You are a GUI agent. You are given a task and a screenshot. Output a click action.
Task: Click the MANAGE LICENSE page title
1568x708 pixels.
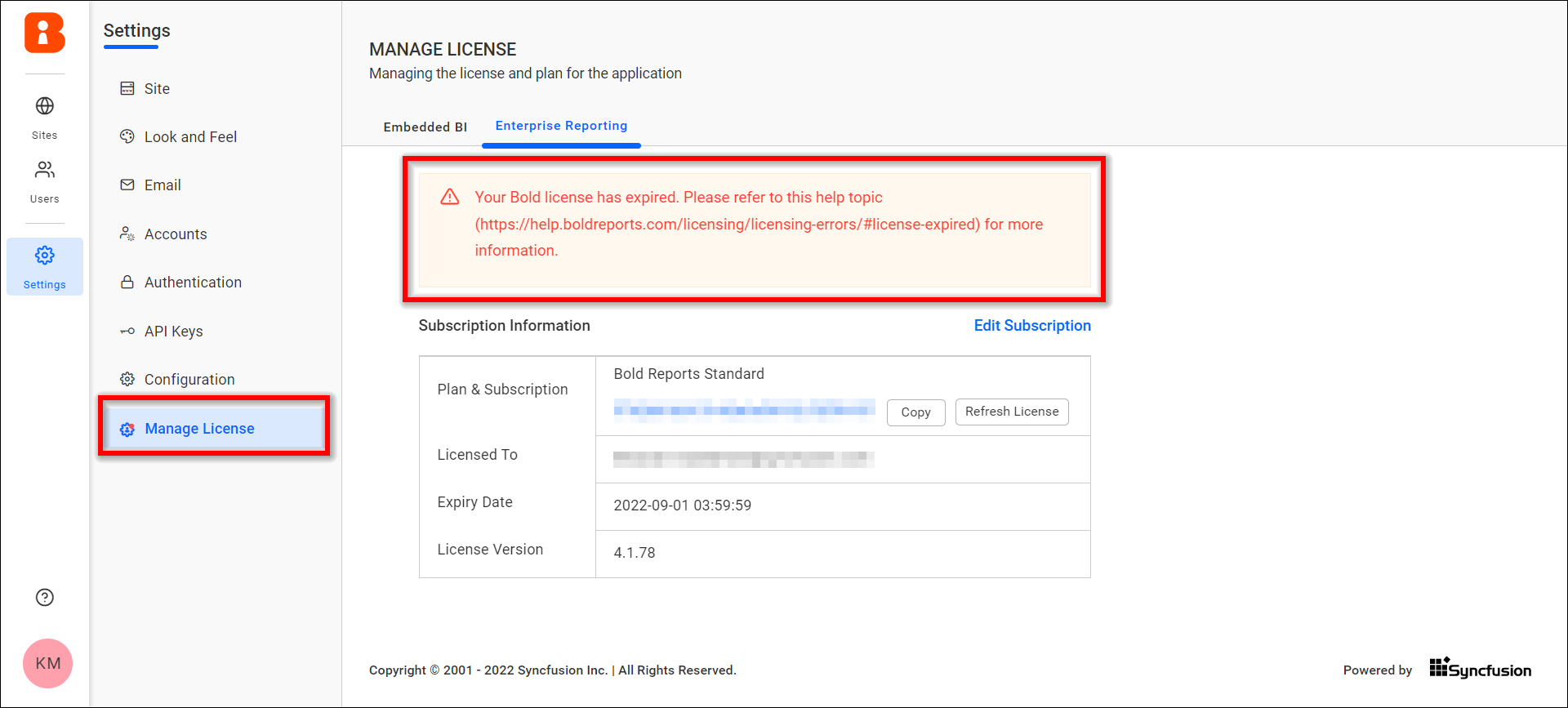point(443,49)
